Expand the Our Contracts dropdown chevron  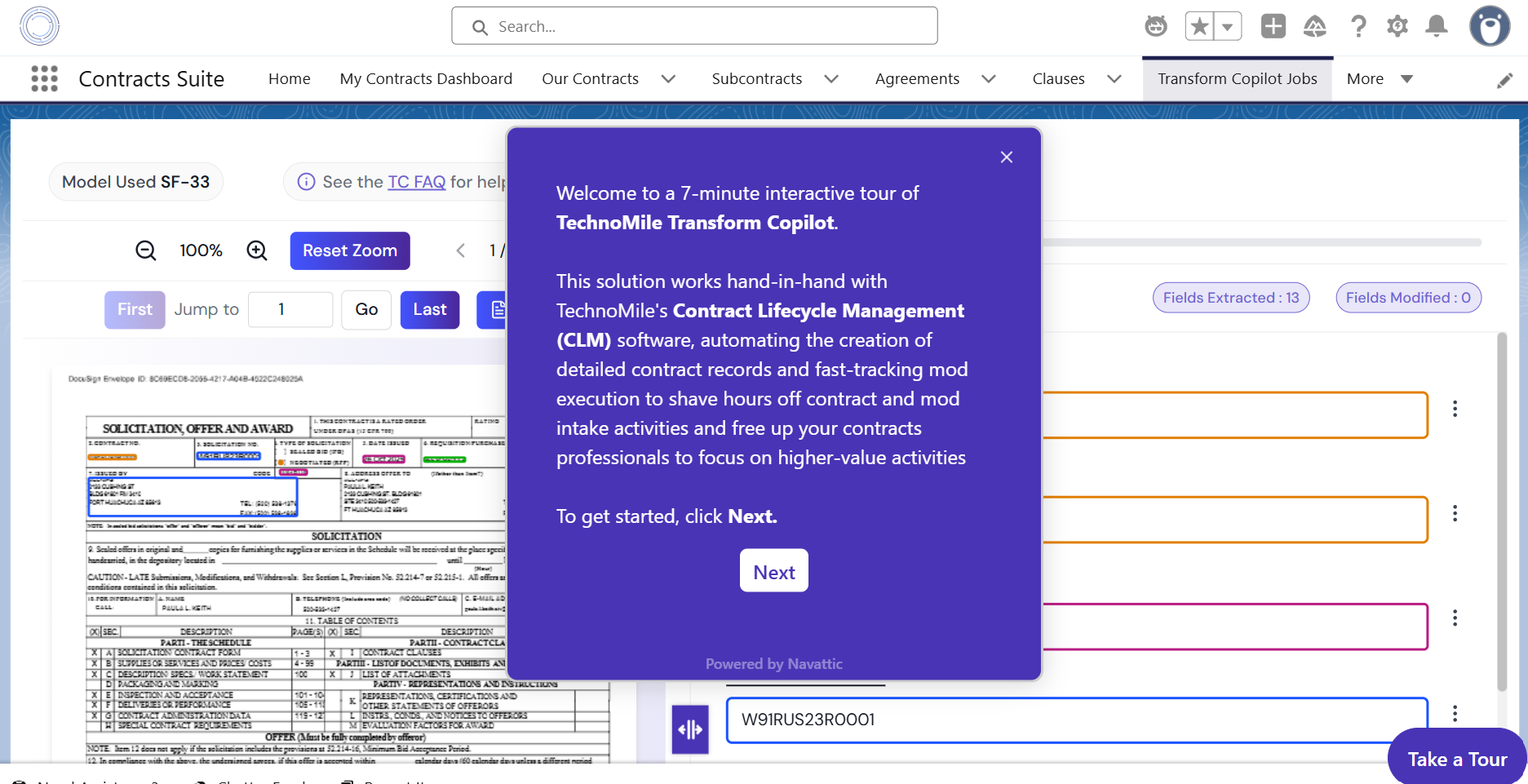(x=668, y=79)
